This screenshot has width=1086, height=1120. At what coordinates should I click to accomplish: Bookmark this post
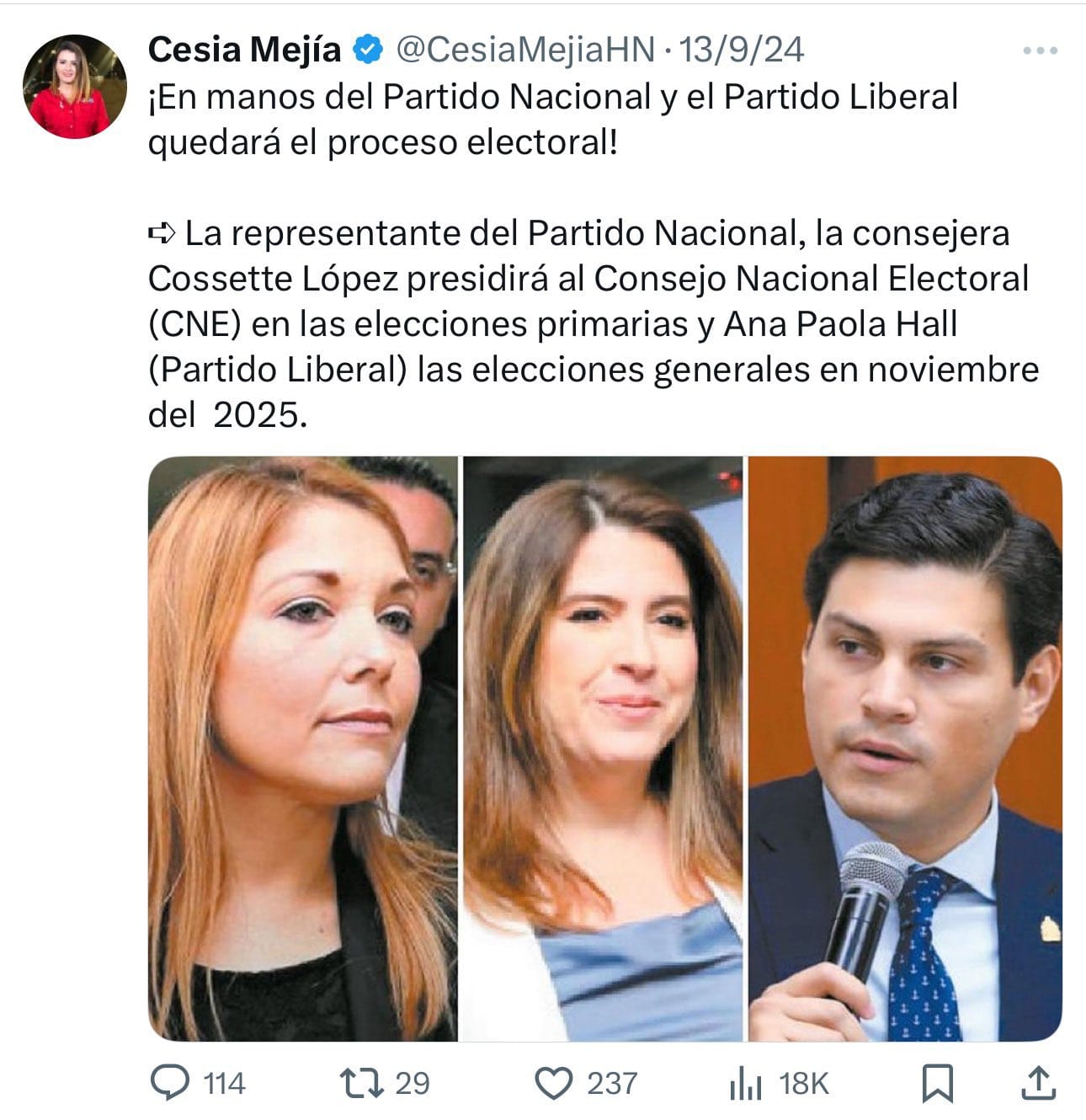click(x=937, y=1084)
